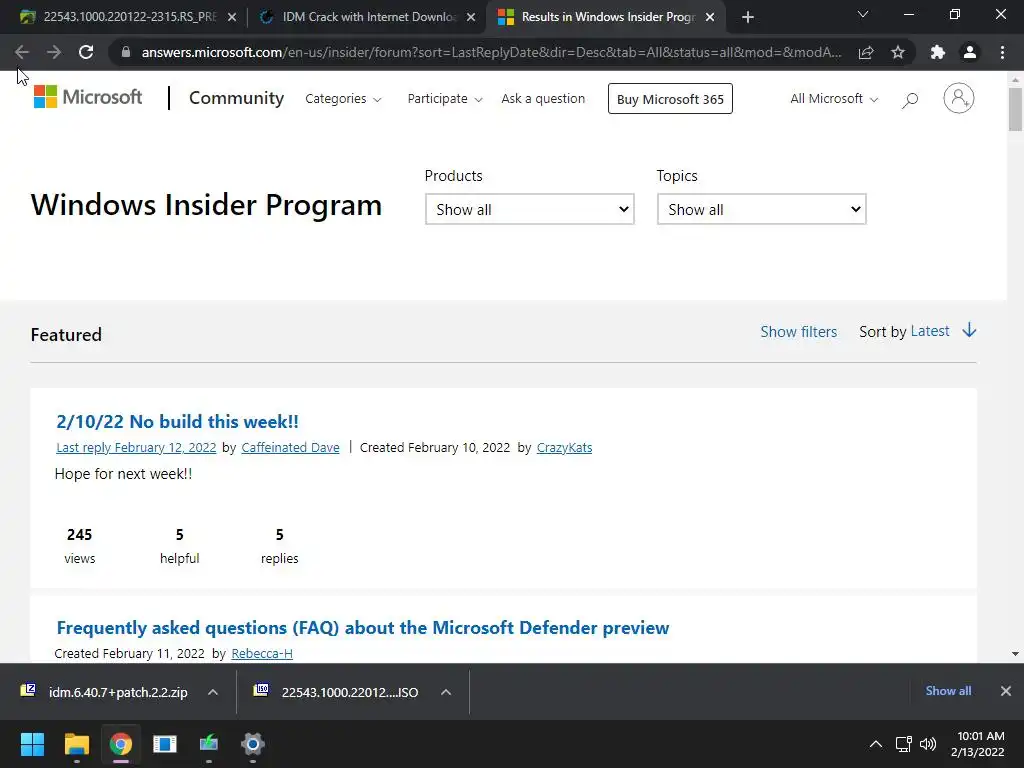This screenshot has height=768, width=1024.
Task: Open the 22543.1000 ISO download item
Action: tap(338, 692)
